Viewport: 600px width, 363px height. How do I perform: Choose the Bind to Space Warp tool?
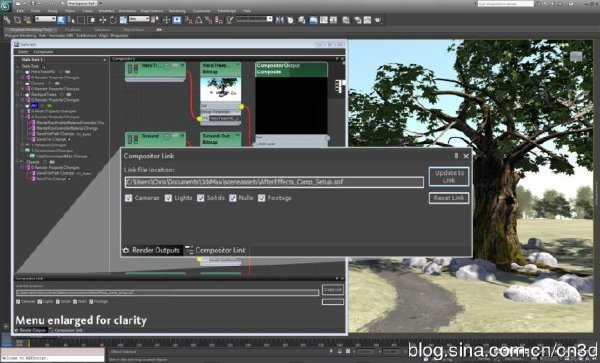pyautogui.click(x=28, y=20)
